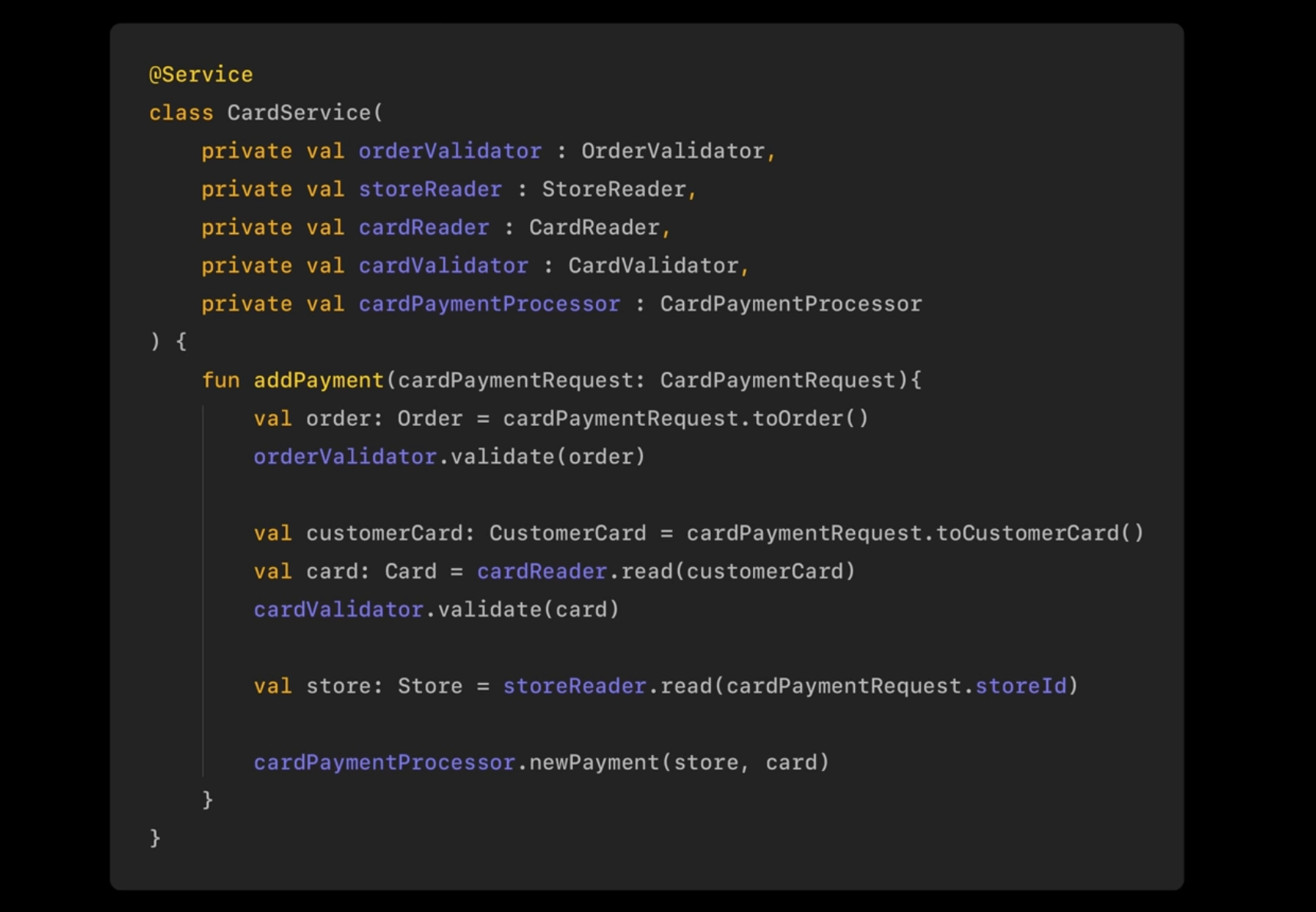Click cardReader in the read(customerCard) call

(x=542, y=572)
